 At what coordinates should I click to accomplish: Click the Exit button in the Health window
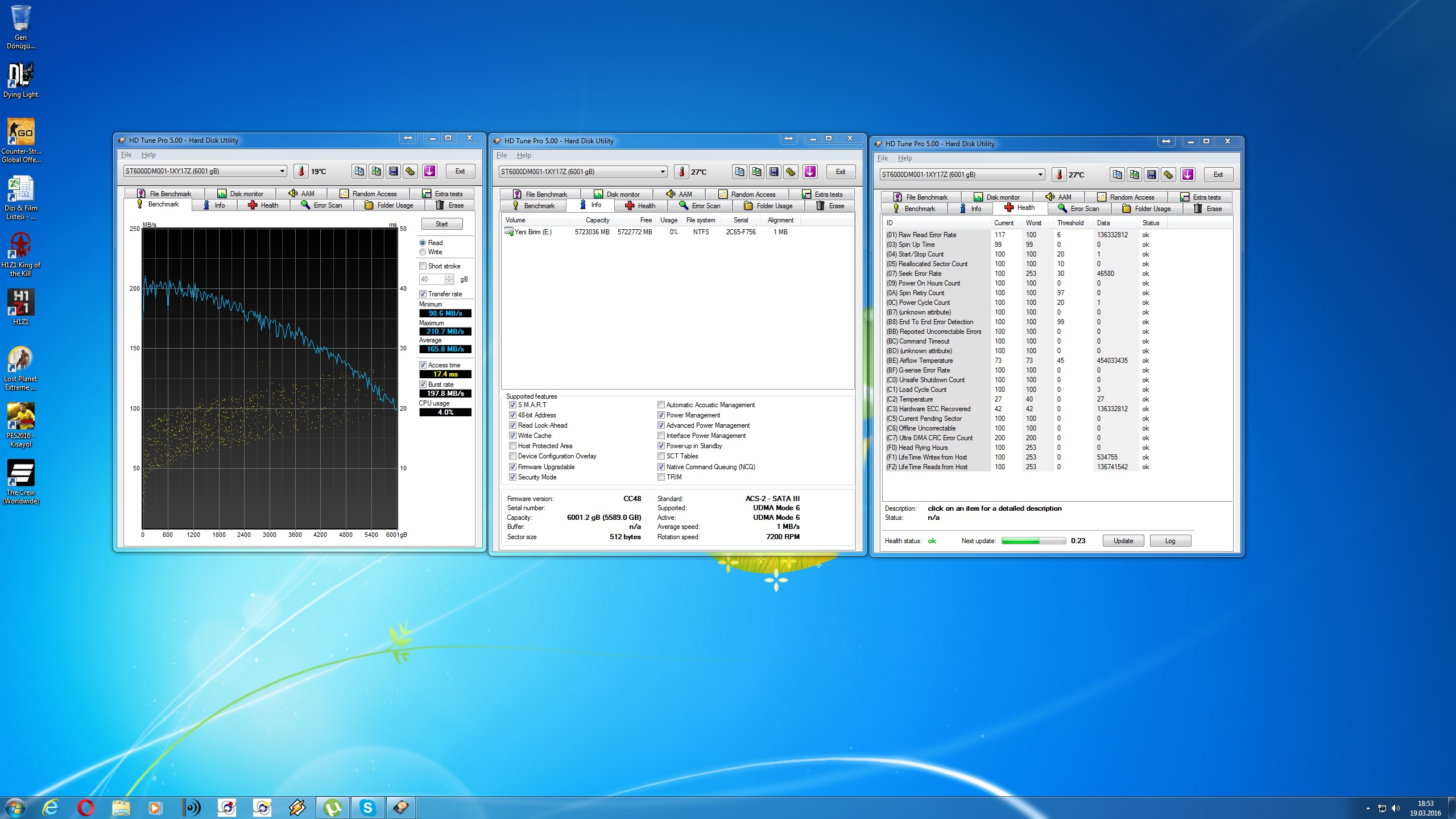click(1218, 175)
